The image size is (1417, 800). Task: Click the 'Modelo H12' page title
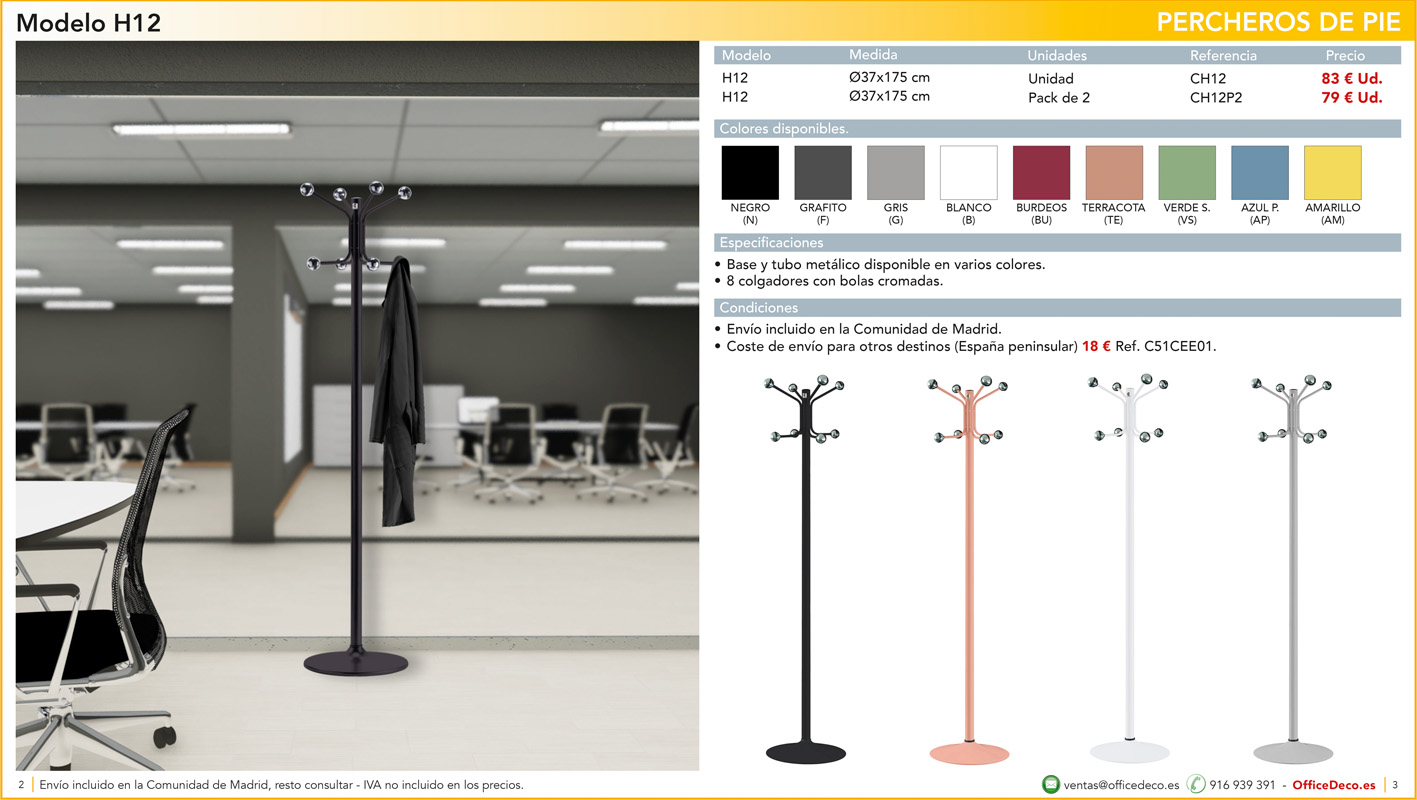click(x=89, y=23)
